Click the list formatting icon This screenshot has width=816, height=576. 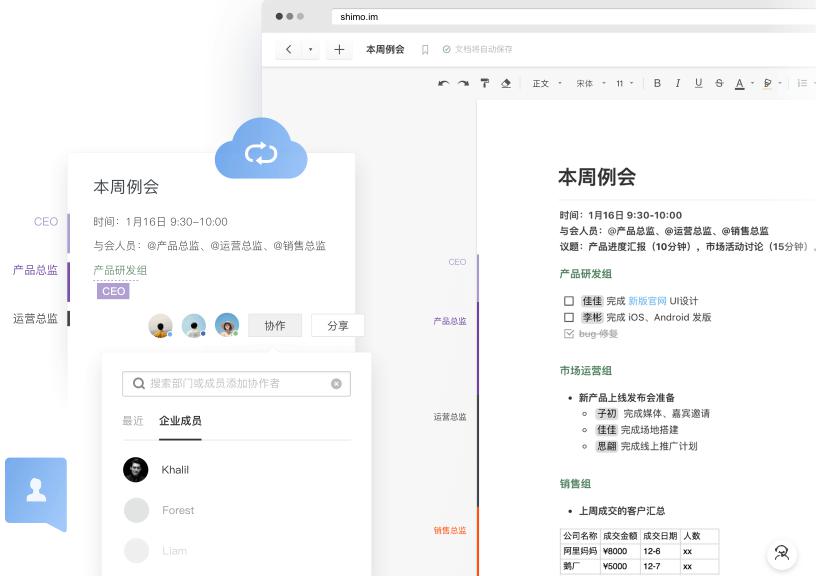coord(802,83)
